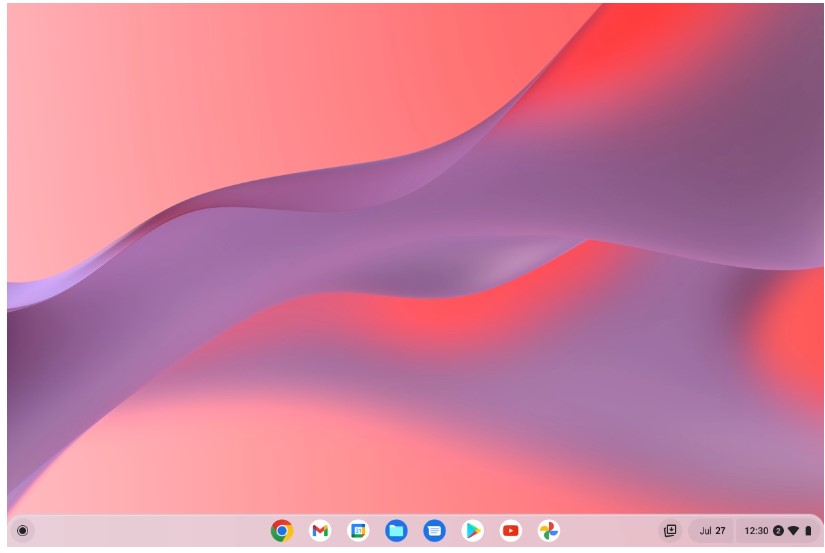Open Gmail from the shelf
Image resolution: width=825 pixels, height=553 pixels.
point(320,530)
